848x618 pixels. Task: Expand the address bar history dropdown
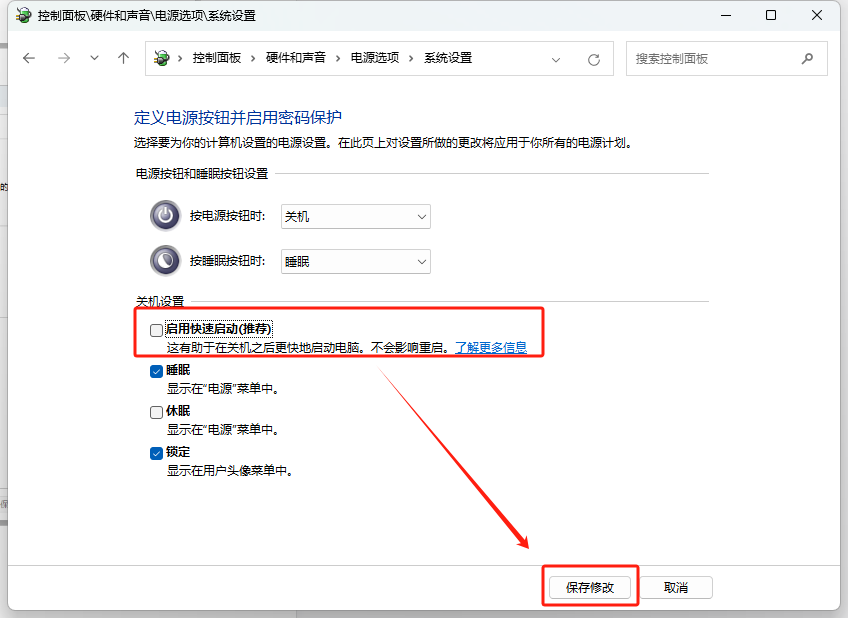(557, 59)
